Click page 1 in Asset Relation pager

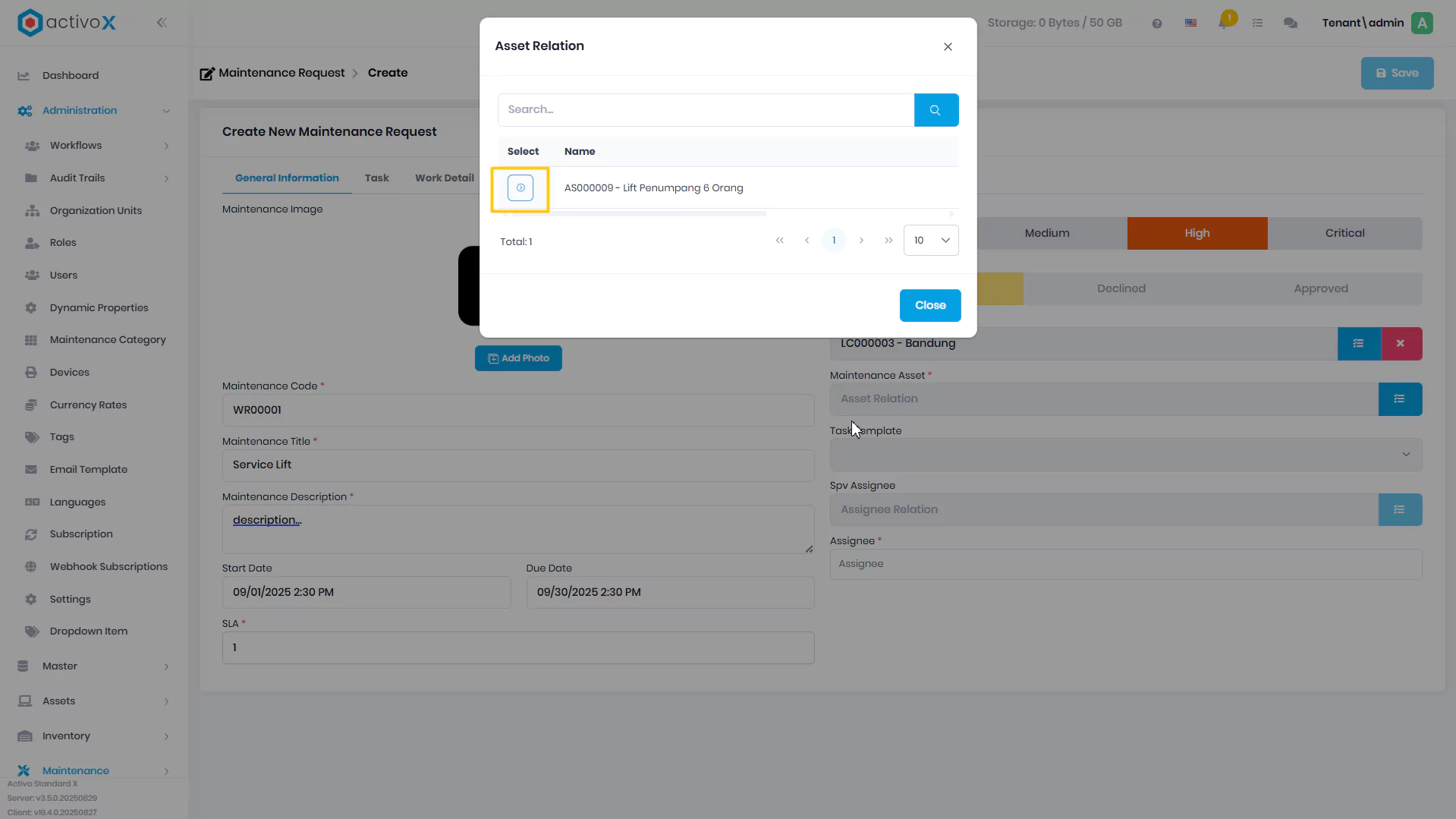pyautogui.click(x=834, y=241)
